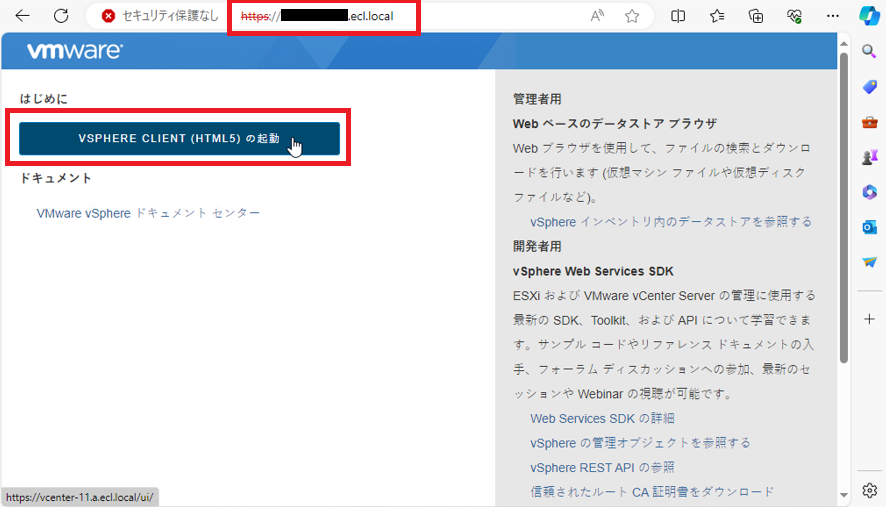Download trusted root CA certificate link
886x507 pixels.
pyautogui.click(x=652, y=492)
